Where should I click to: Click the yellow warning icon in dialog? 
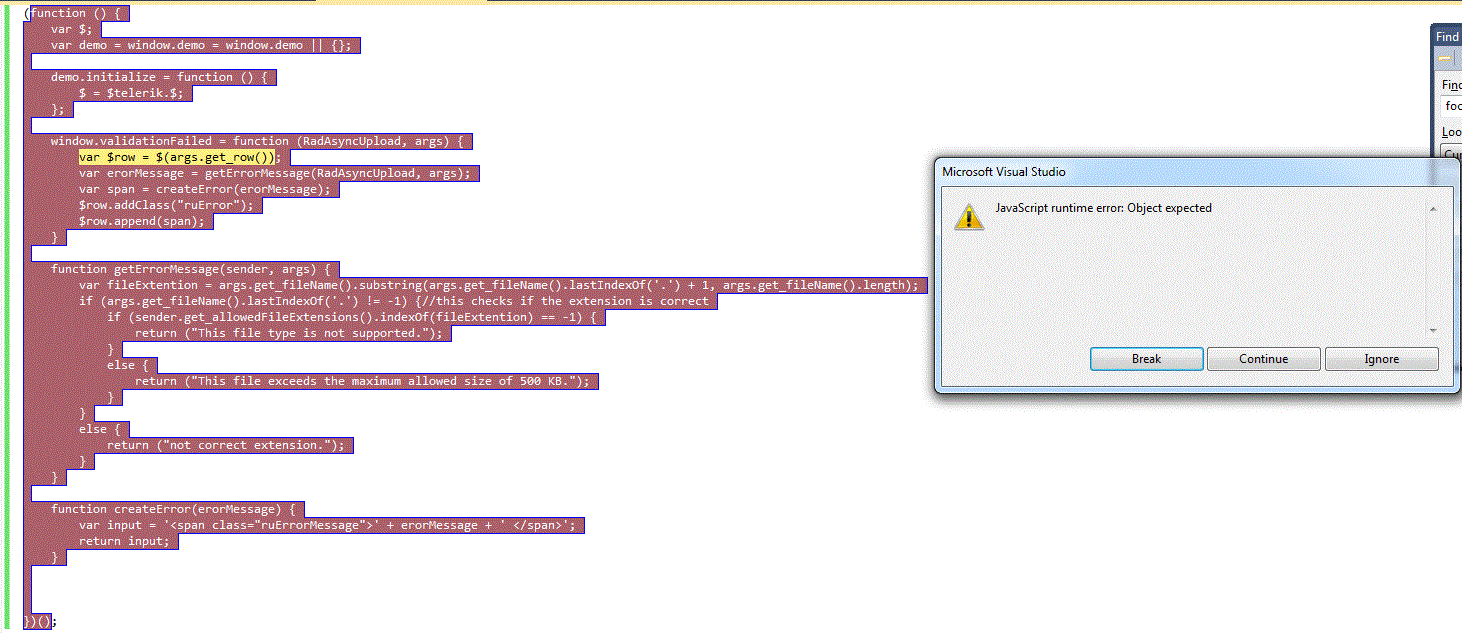(x=968, y=216)
